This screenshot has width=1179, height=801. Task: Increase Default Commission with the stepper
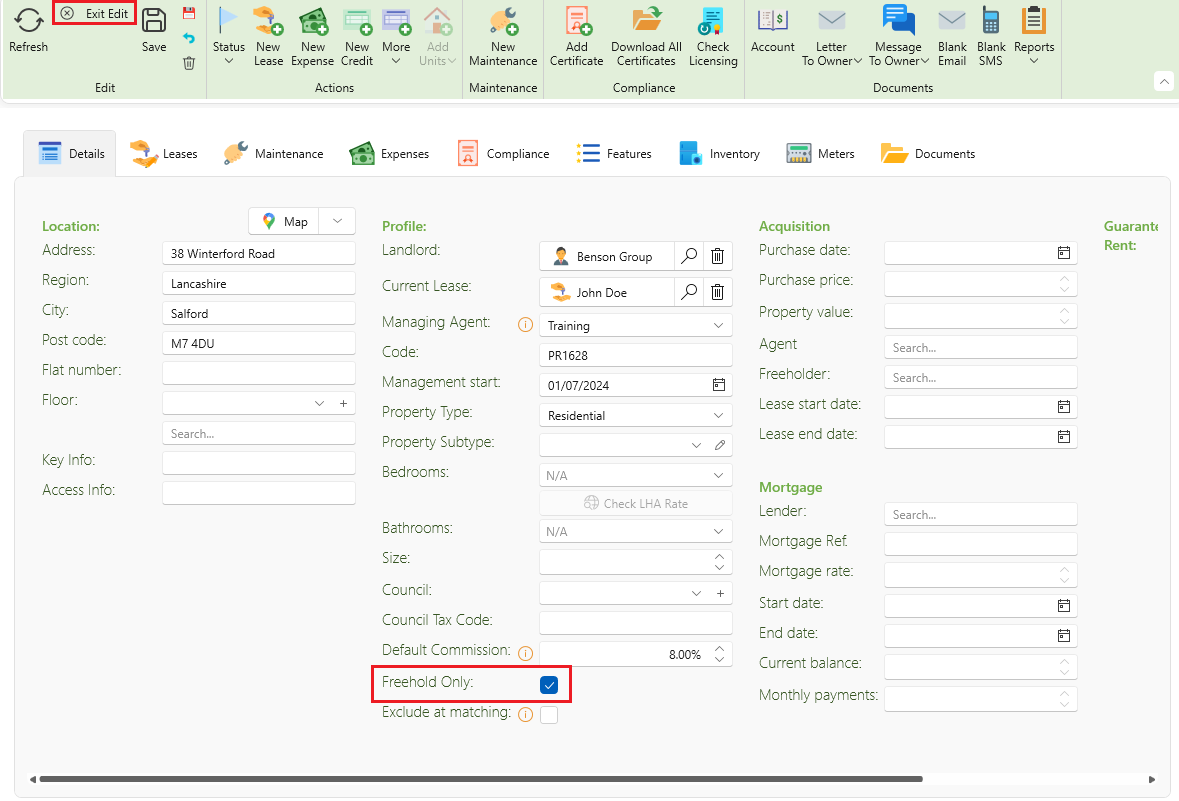[x=719, y=648]
